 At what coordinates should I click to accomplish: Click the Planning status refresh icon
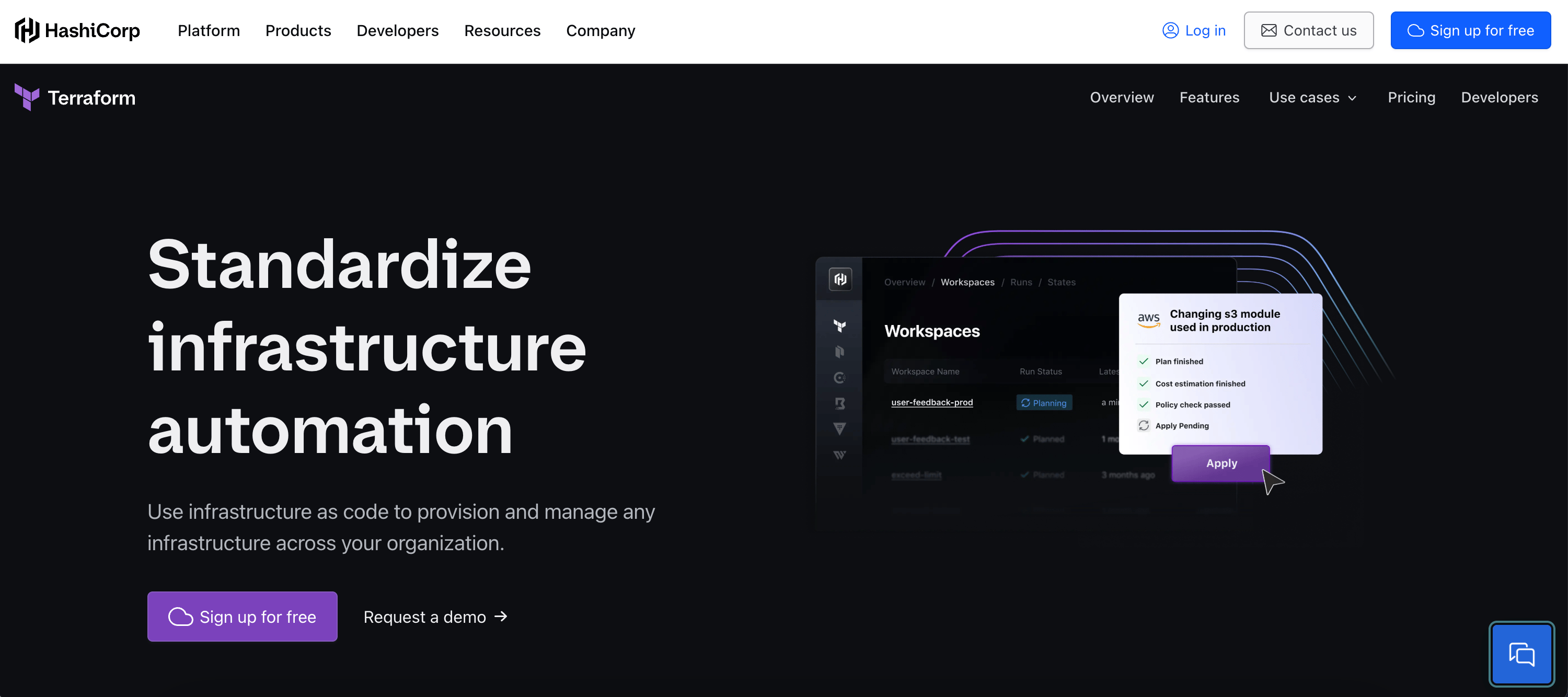coord(1025,403)
